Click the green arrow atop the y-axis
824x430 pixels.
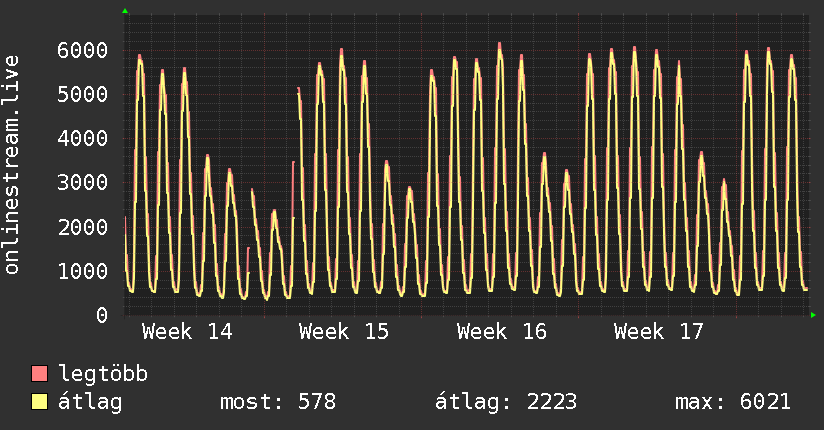tap(125, 11)
